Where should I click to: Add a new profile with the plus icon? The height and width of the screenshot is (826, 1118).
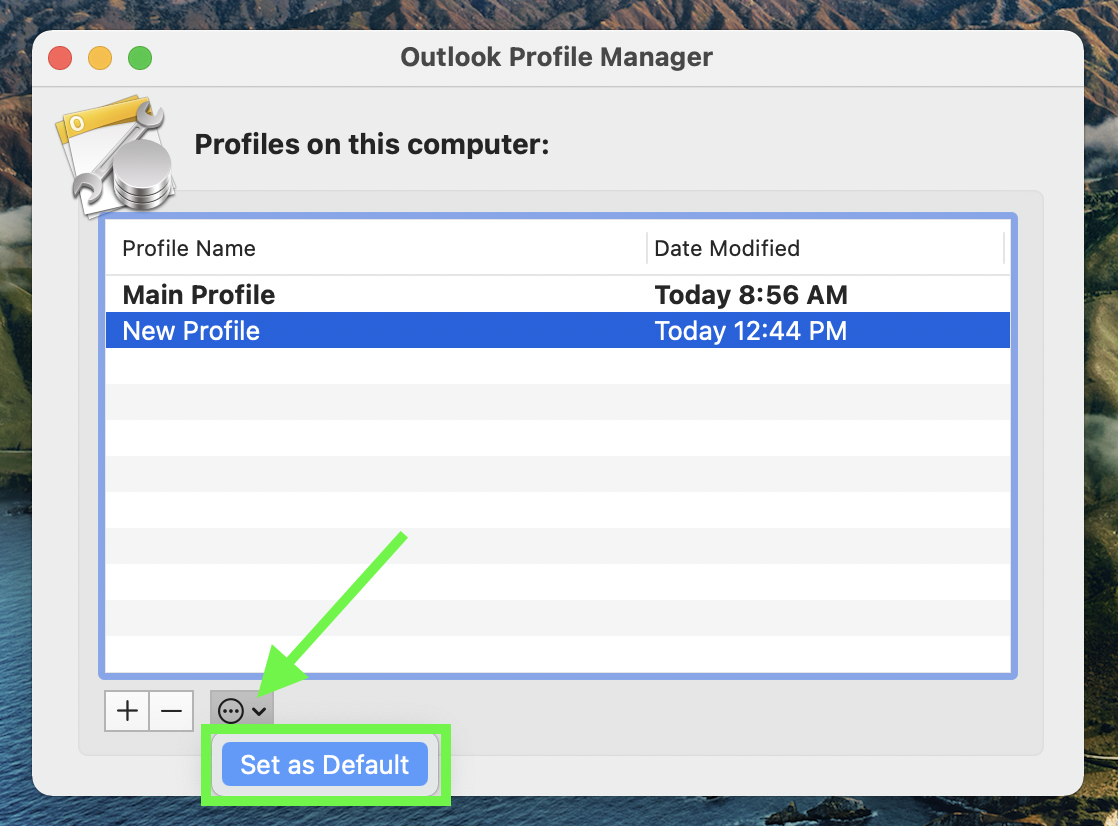click(126, 710)
